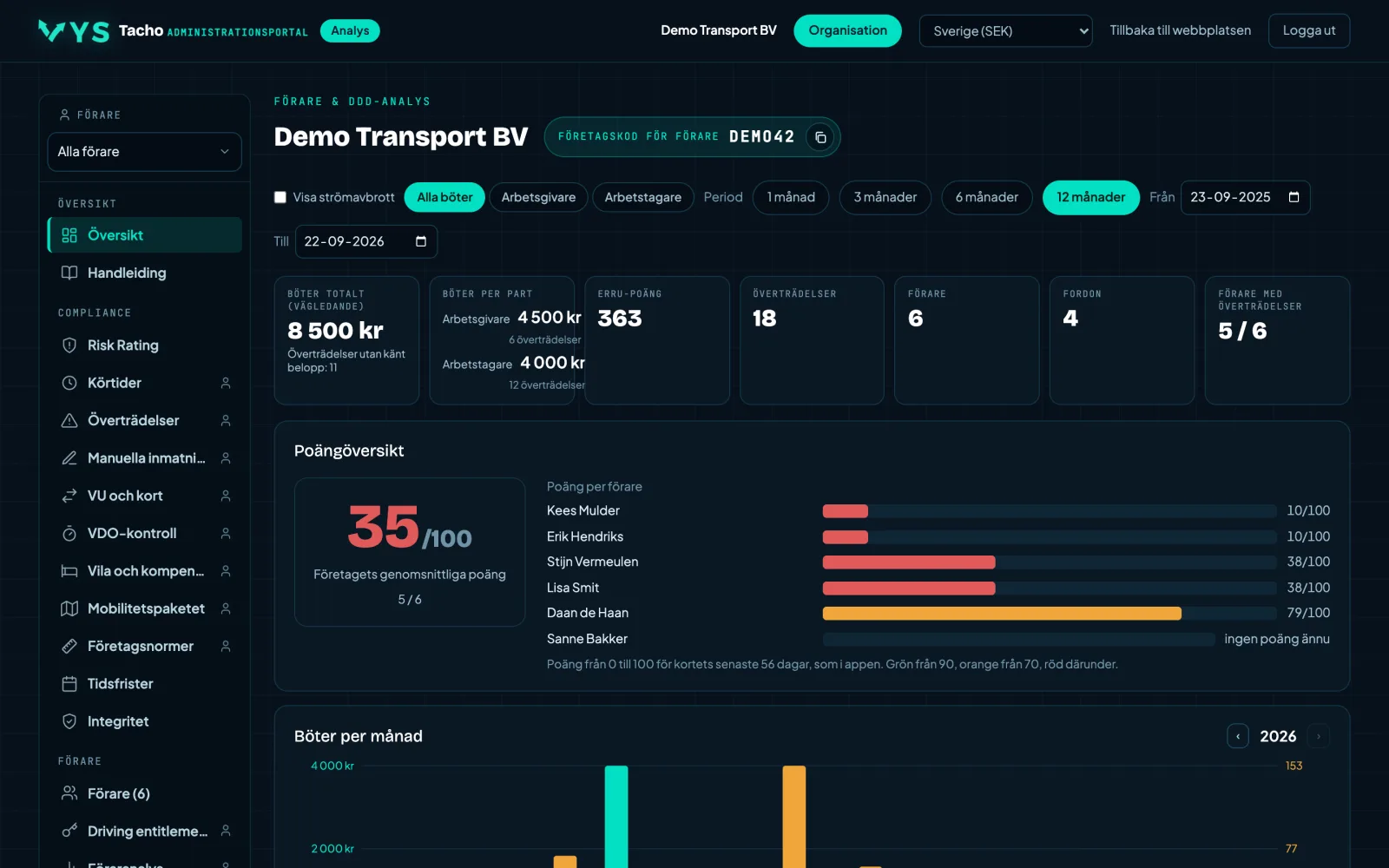1389x868 pixels.
Task: Go to previous year in Böter per månad
Action: click(x=1238, y=736)
